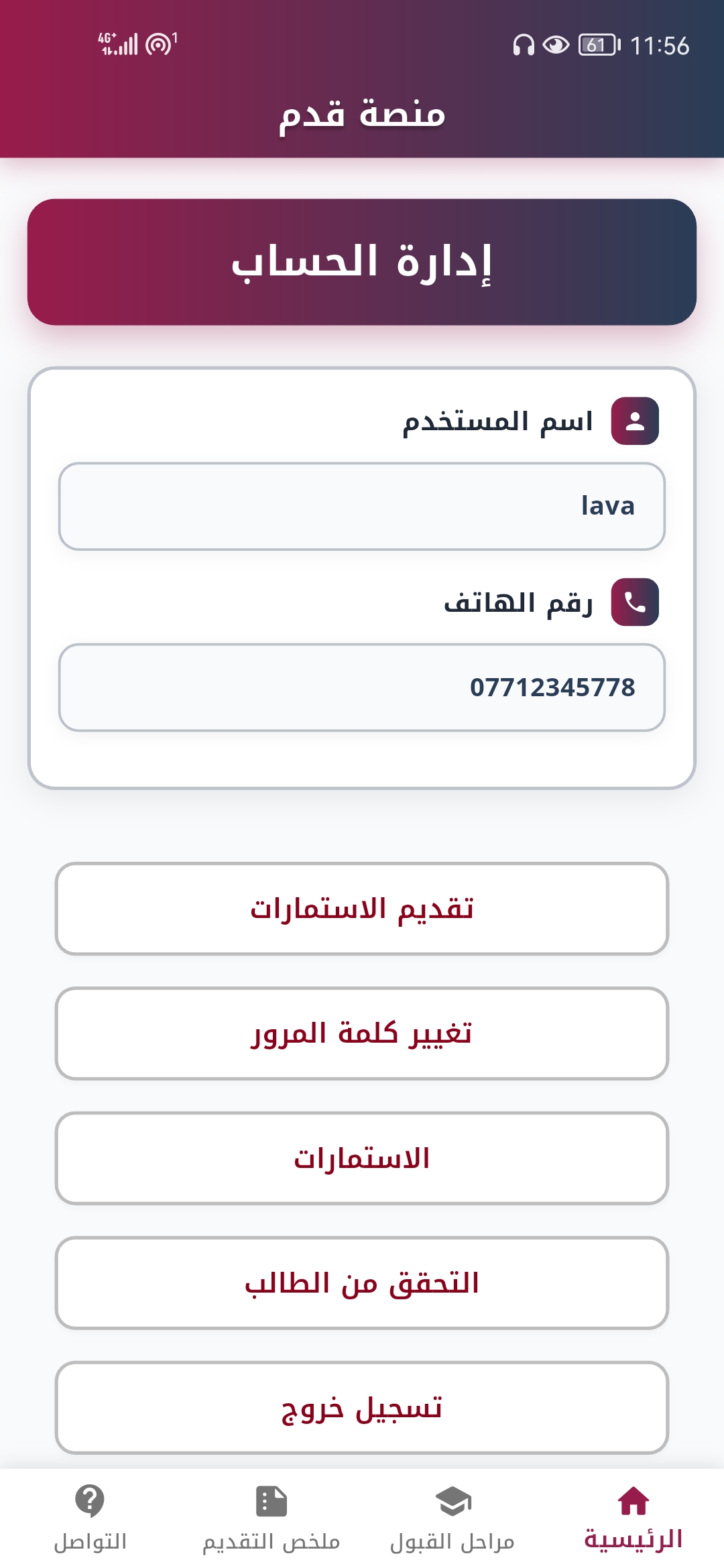Viewport: 724px width, 1568px height.
Task: Tap the hotspot icon in status bar
Action: pyautogui.click(x=160, y=44)
